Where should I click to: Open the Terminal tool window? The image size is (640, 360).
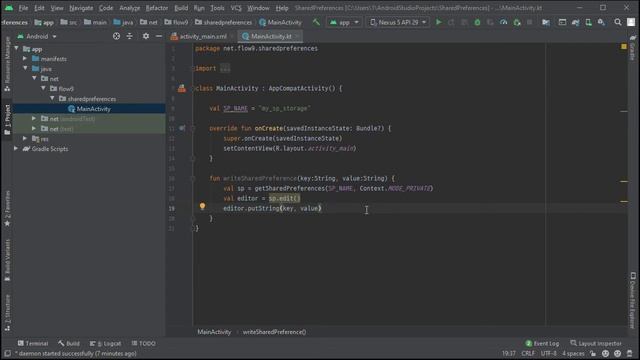pos(33,343)
